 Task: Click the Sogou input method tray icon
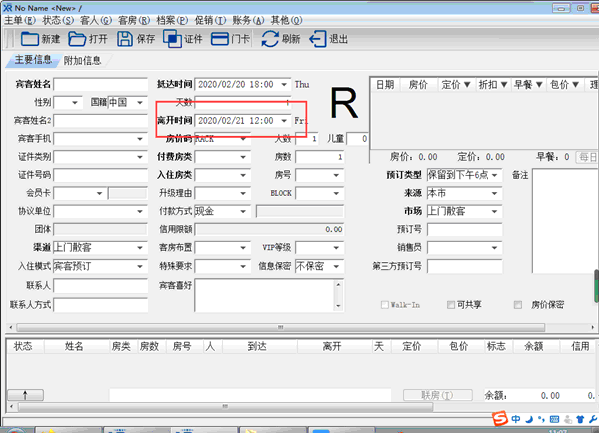tap(499, 418)
